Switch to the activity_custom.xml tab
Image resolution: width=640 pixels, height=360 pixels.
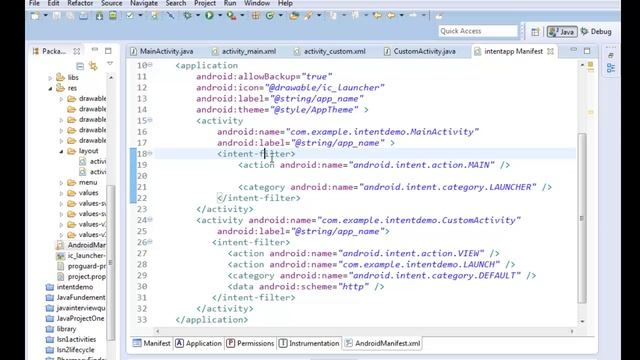pos(330,51)
